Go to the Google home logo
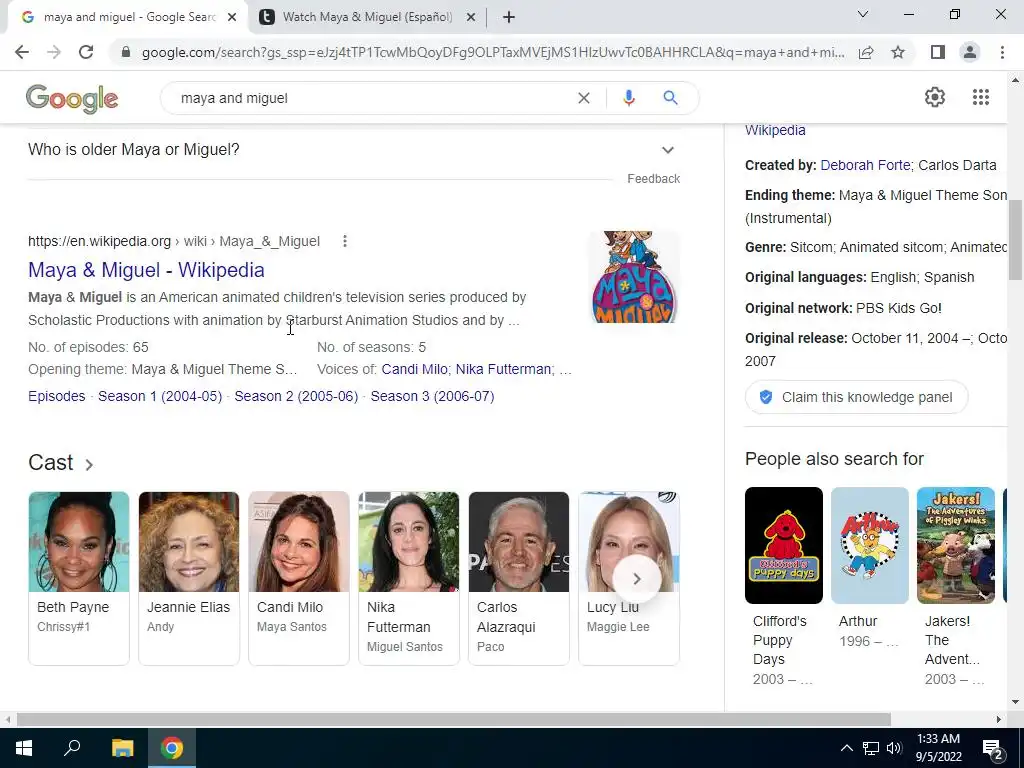Image resolution: width=1024 pixels, height=768 pixels. click(x=72, y=99)
